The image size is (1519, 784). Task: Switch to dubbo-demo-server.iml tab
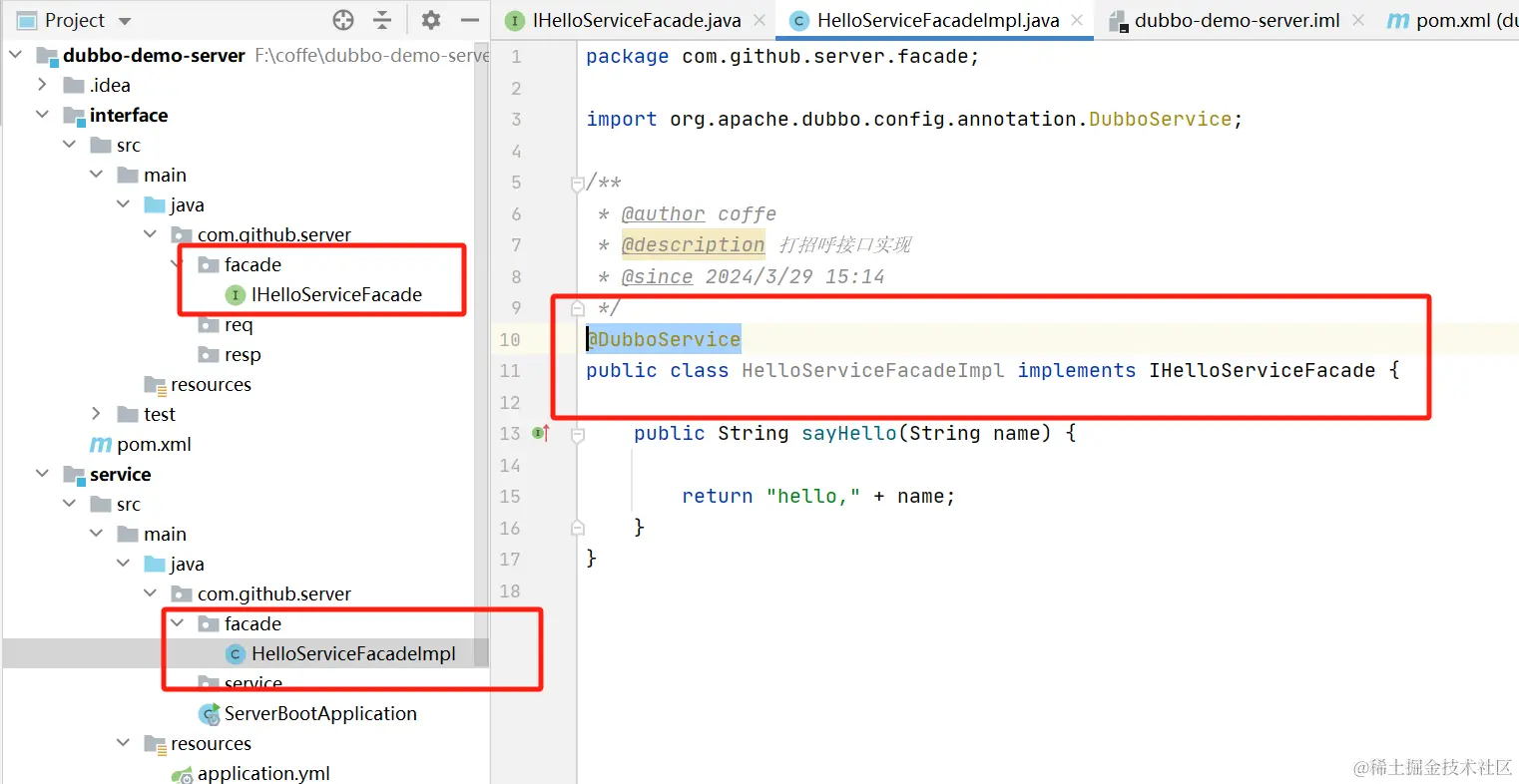pos(1237,20)
